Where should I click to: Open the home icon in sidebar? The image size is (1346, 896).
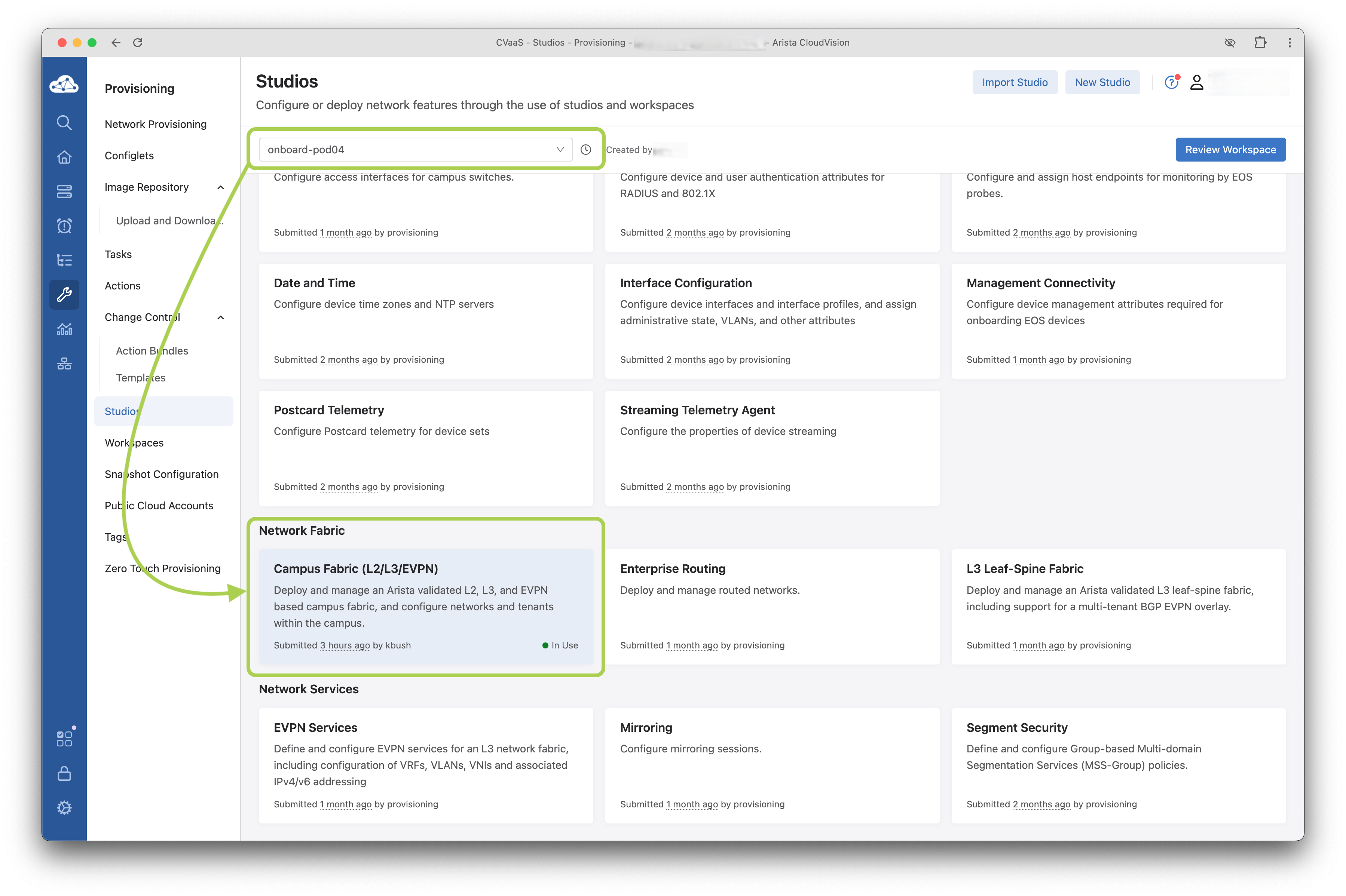point(64,157)
